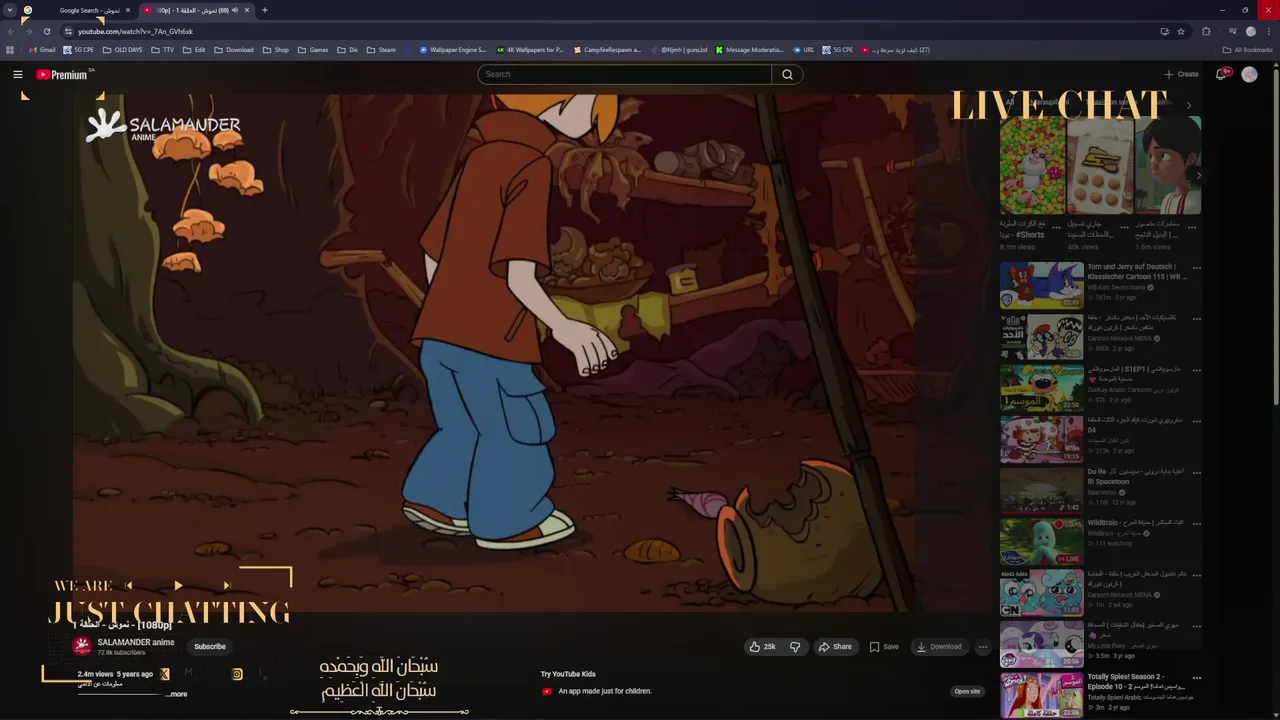Open OLD DAYS bookmark folder
1280x720 pixels.
click(122, 50)
